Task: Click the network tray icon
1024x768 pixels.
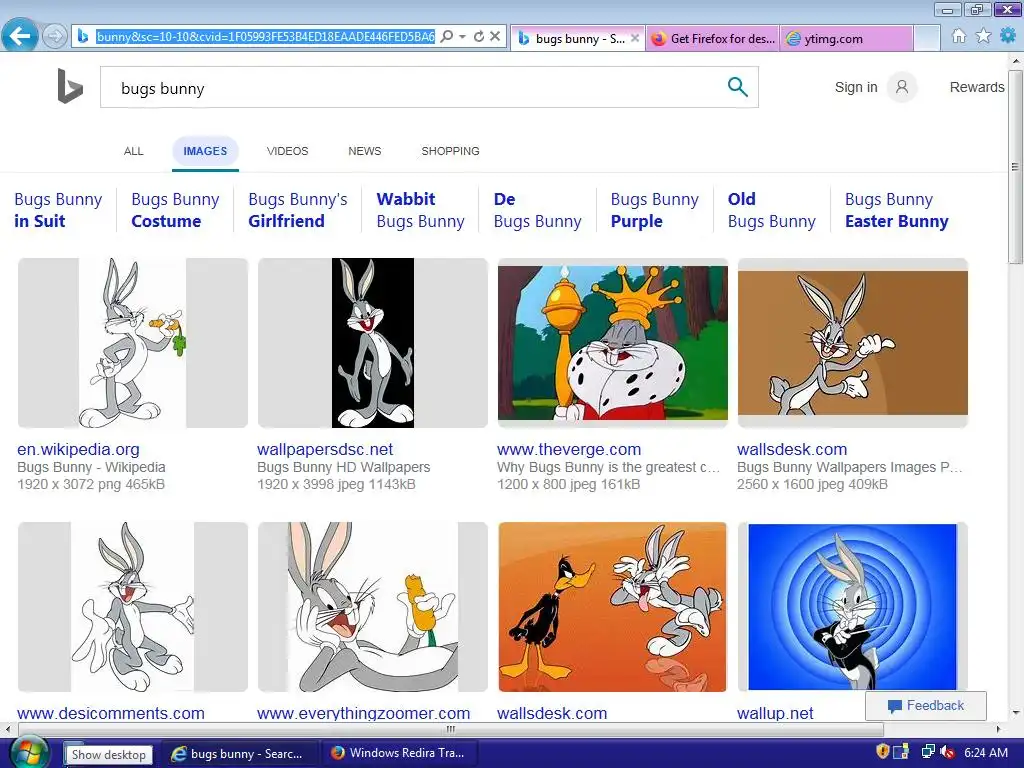Action: click(x=927, y=752)
